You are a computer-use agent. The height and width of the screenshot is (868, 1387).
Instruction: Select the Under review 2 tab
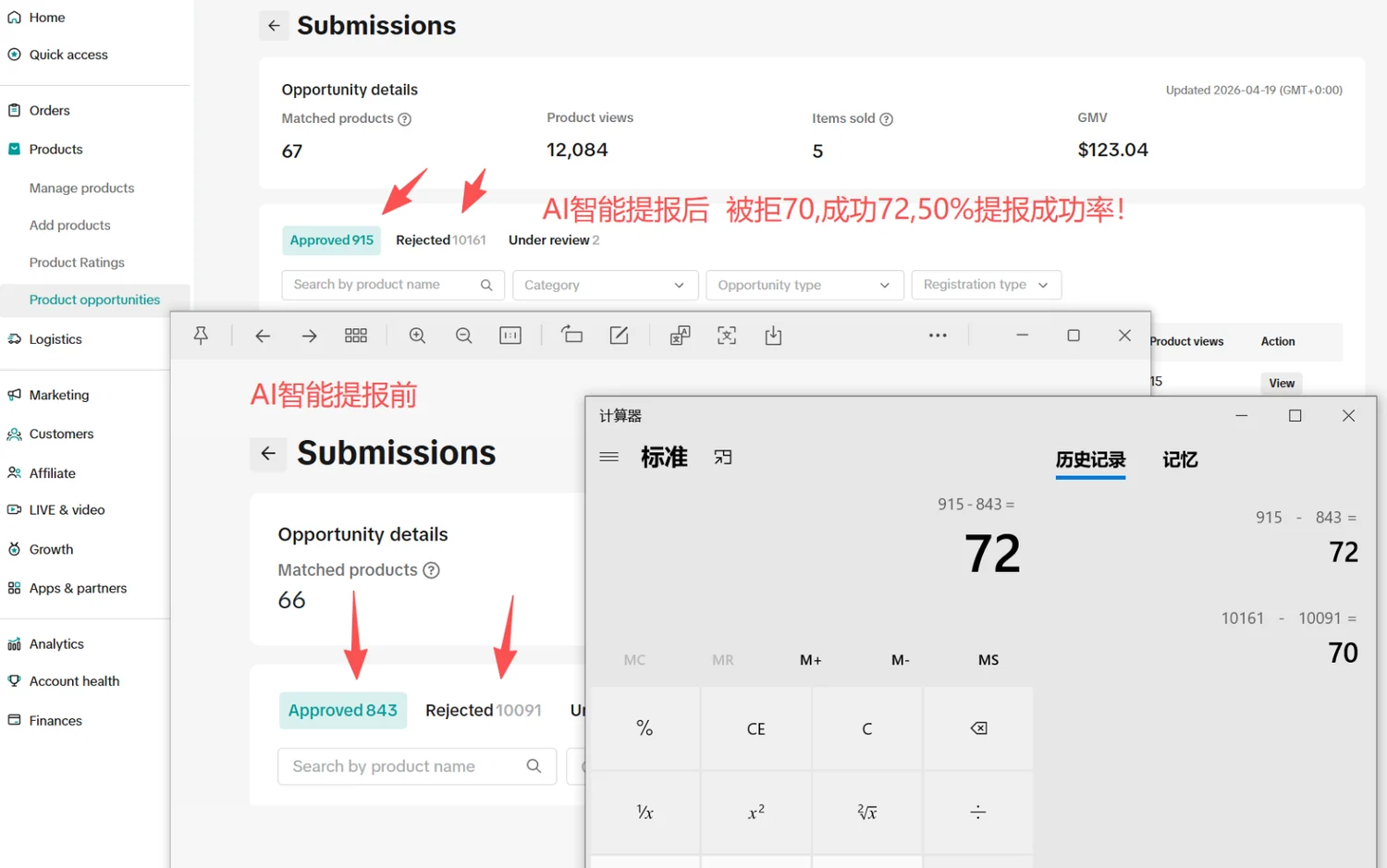(x=554, y=240)
